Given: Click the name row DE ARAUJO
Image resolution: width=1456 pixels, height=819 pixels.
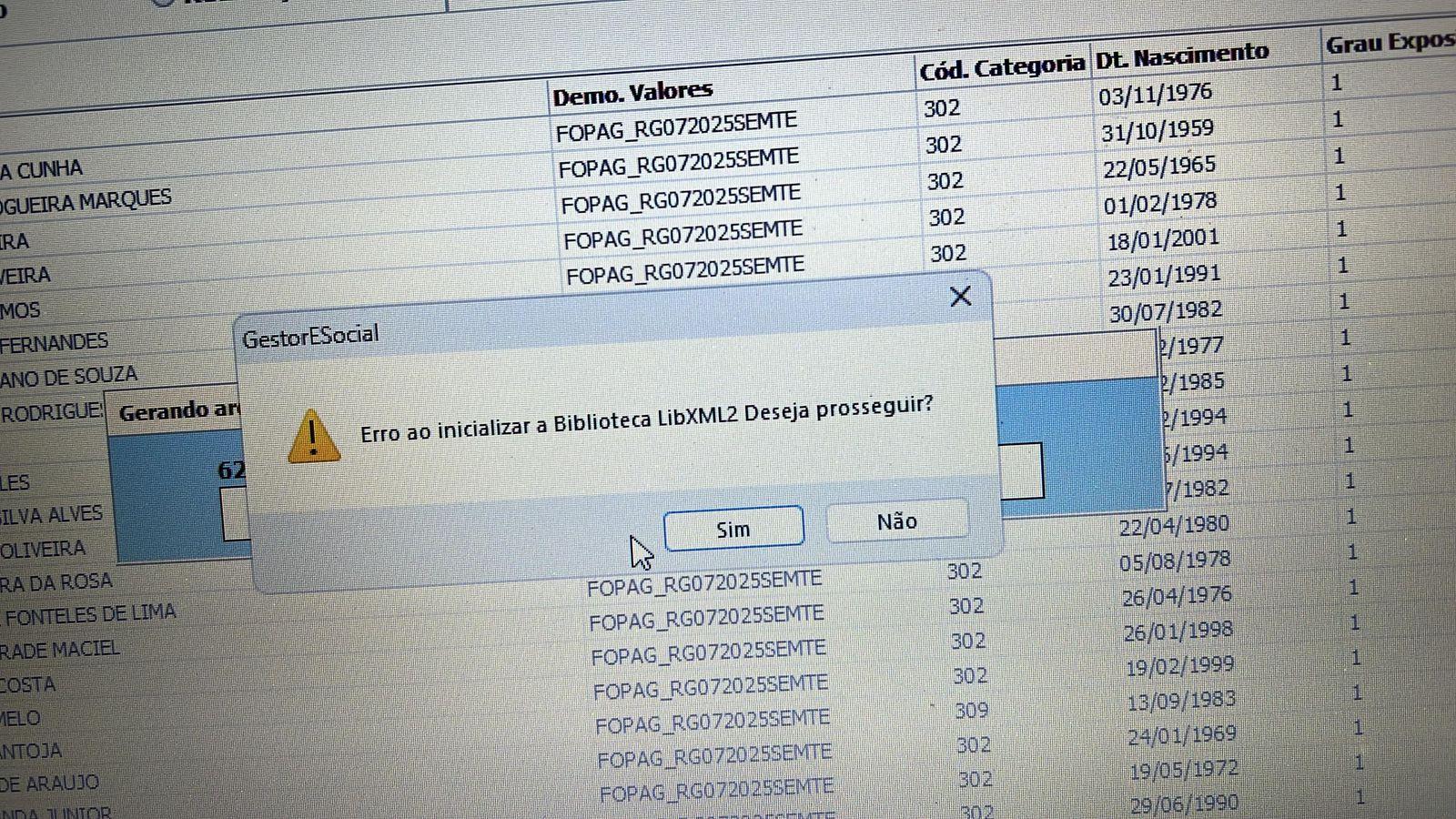Looking at the screenshot, I should pos(49,784).
